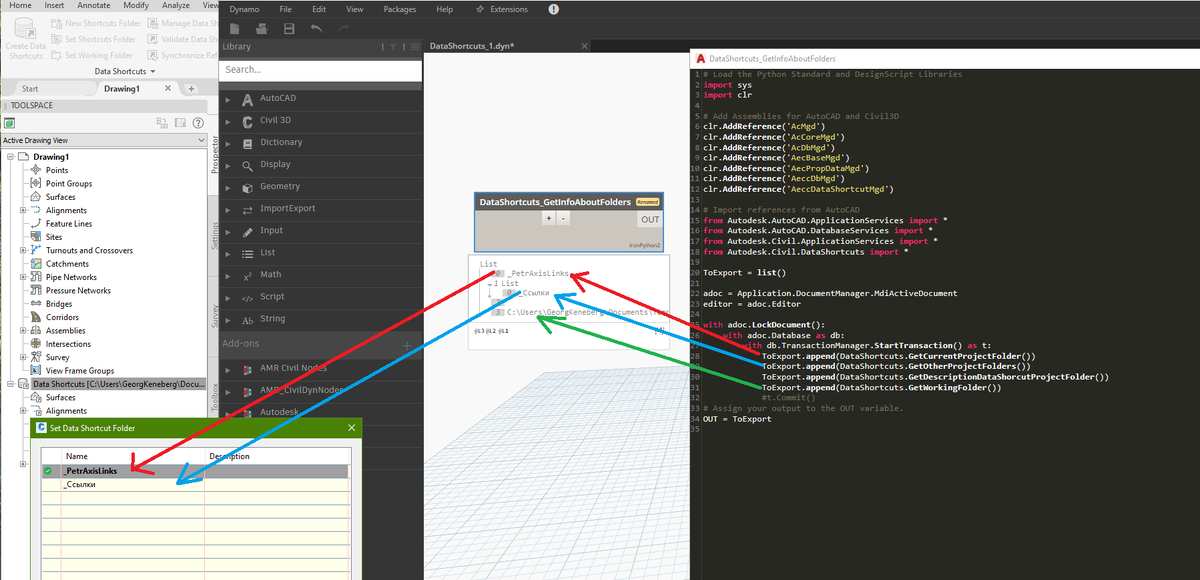This screenshot has width=1200, height=580.
Task: Expand the Turnouts and Crossovers node
Action: click(x=23, y=251)
